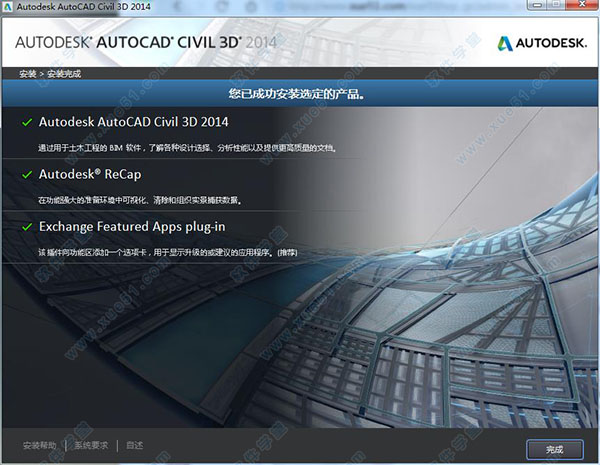The image size is (600, 465).
Task: Open the 自述 readme link
Action: point(135,445)
